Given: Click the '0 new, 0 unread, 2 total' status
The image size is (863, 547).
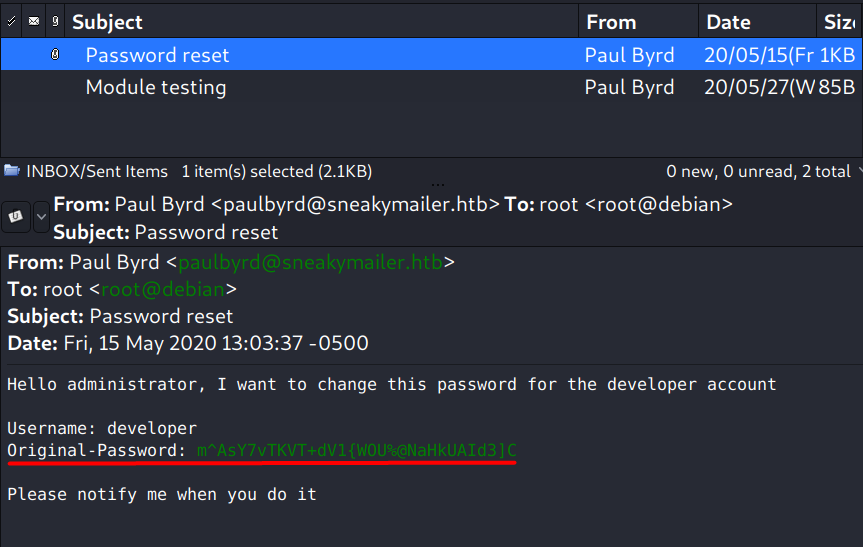Looking at the screenshot, I should coord(758,172).
